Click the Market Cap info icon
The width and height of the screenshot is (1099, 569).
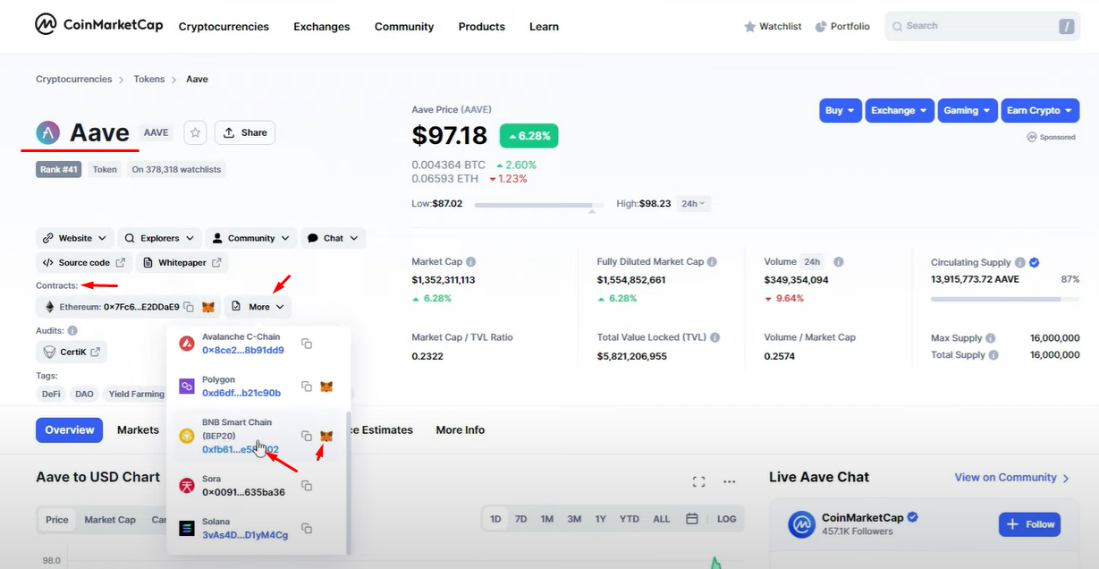[471, 261]
